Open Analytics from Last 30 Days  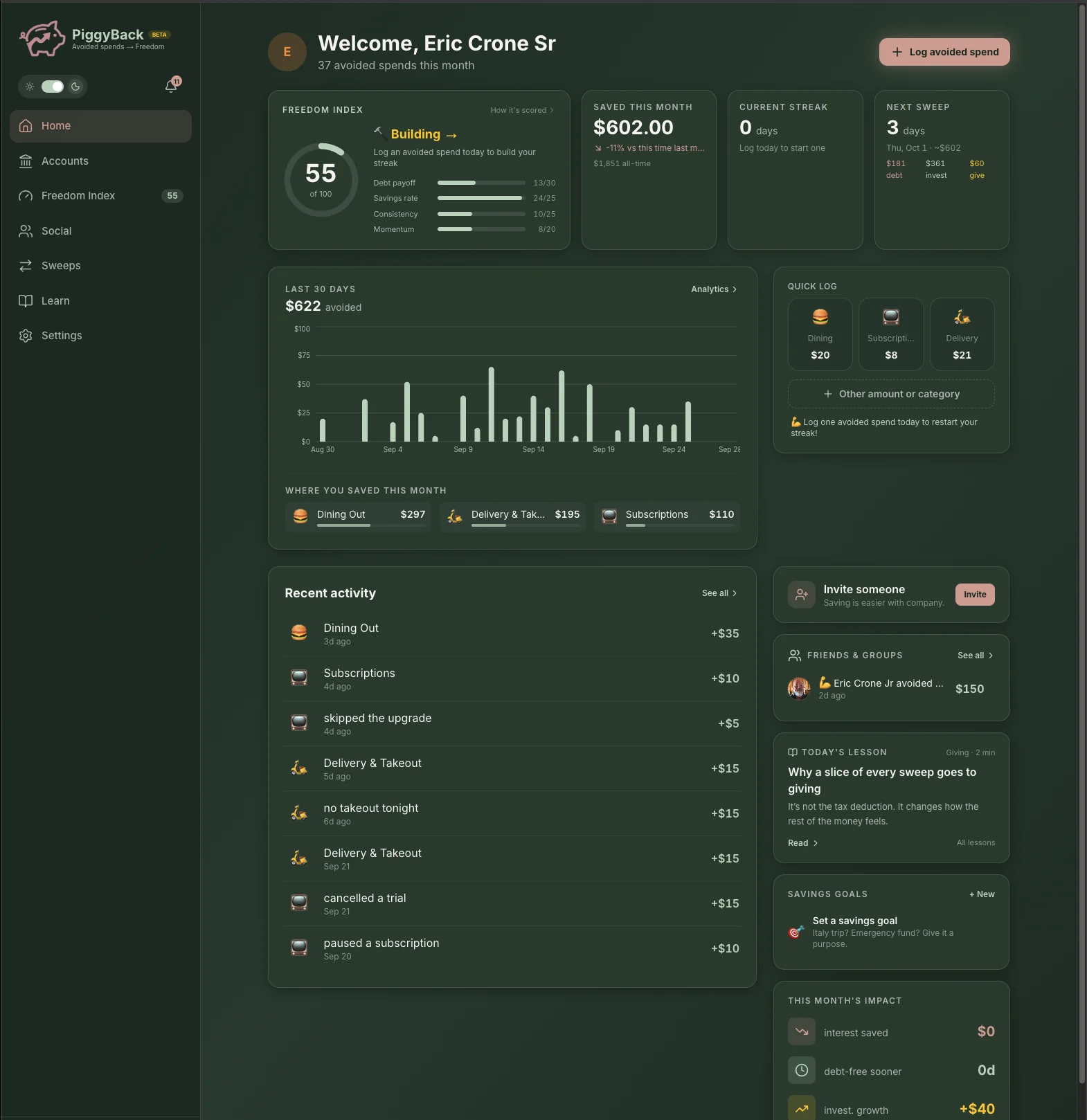[x=714, y=289]
